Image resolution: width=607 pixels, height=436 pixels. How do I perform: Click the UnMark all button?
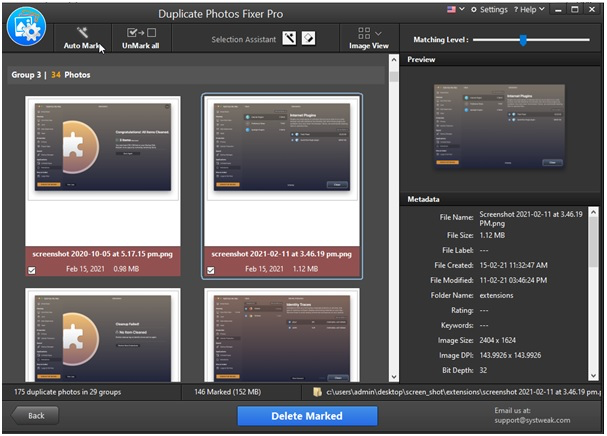point(141,38)
